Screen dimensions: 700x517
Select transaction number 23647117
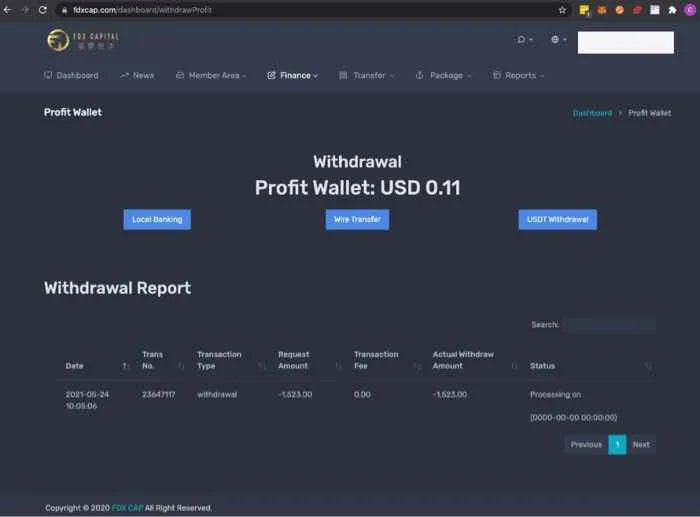[158, 395]
